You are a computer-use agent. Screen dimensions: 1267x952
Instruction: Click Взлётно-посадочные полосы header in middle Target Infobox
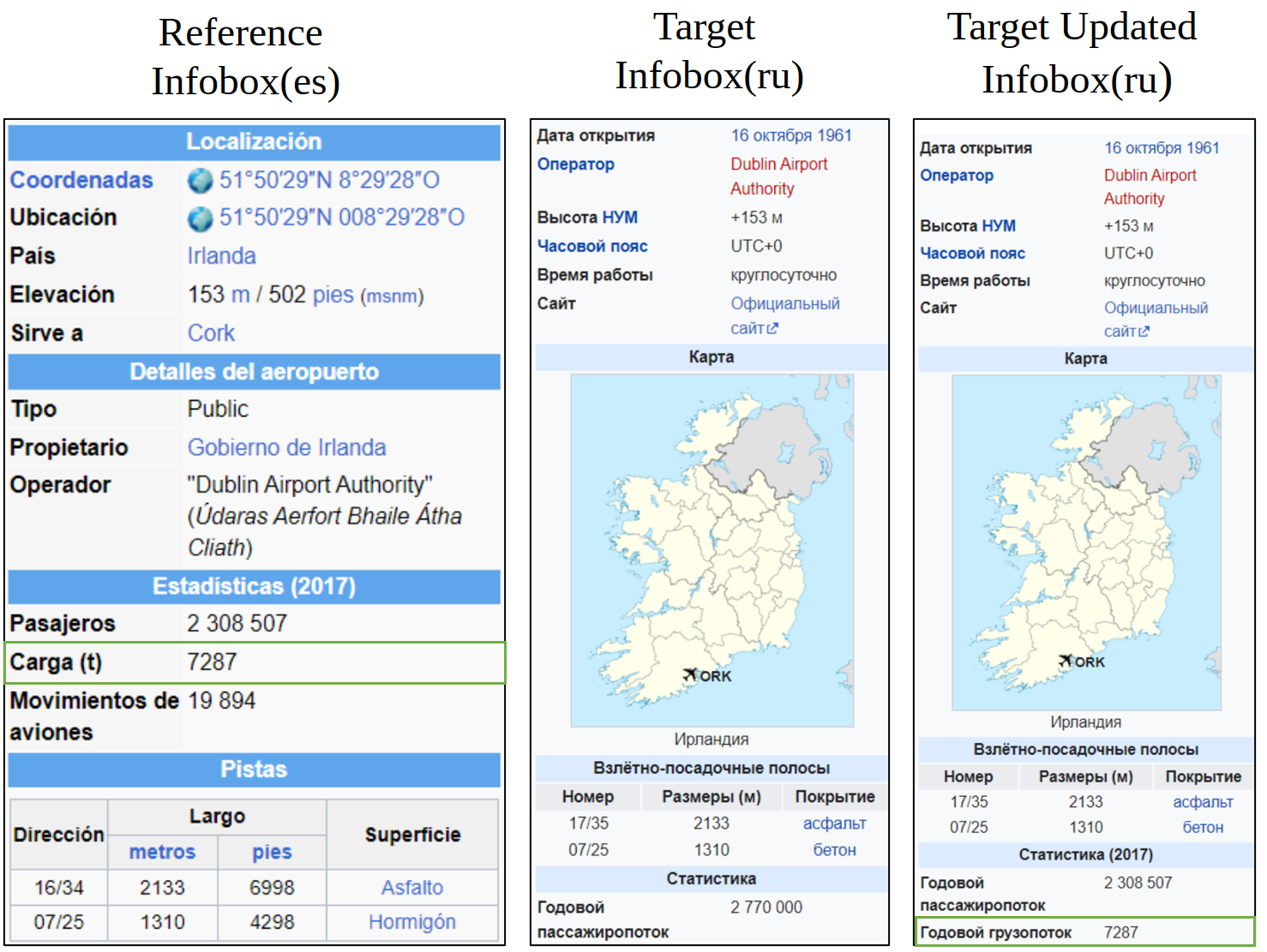(x=712, y=769)
